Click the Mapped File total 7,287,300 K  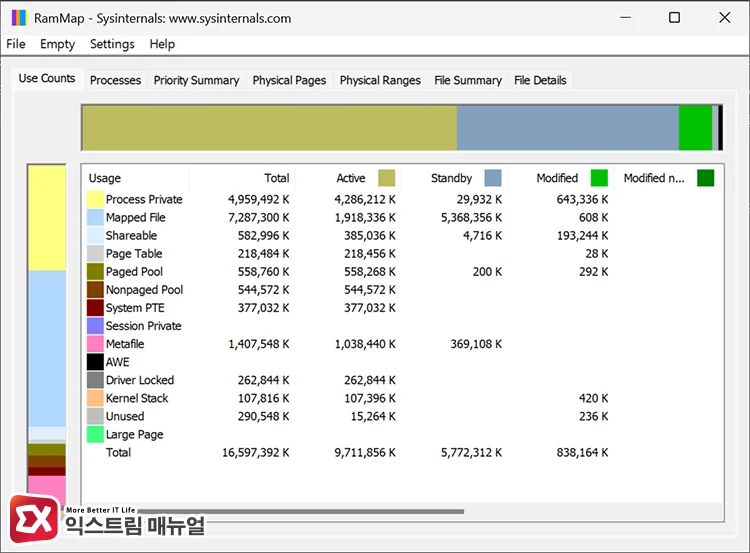[x=258, y=217]
